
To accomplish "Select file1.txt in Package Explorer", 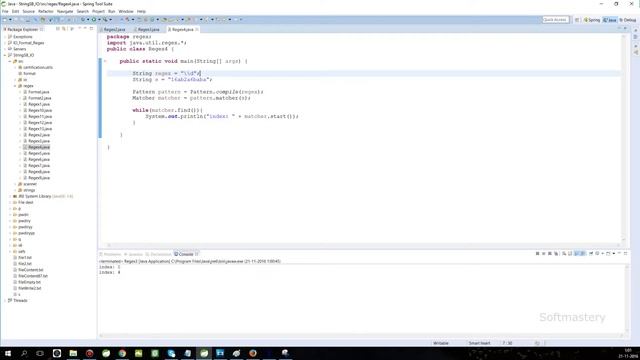I will click(x=24, y=258).
